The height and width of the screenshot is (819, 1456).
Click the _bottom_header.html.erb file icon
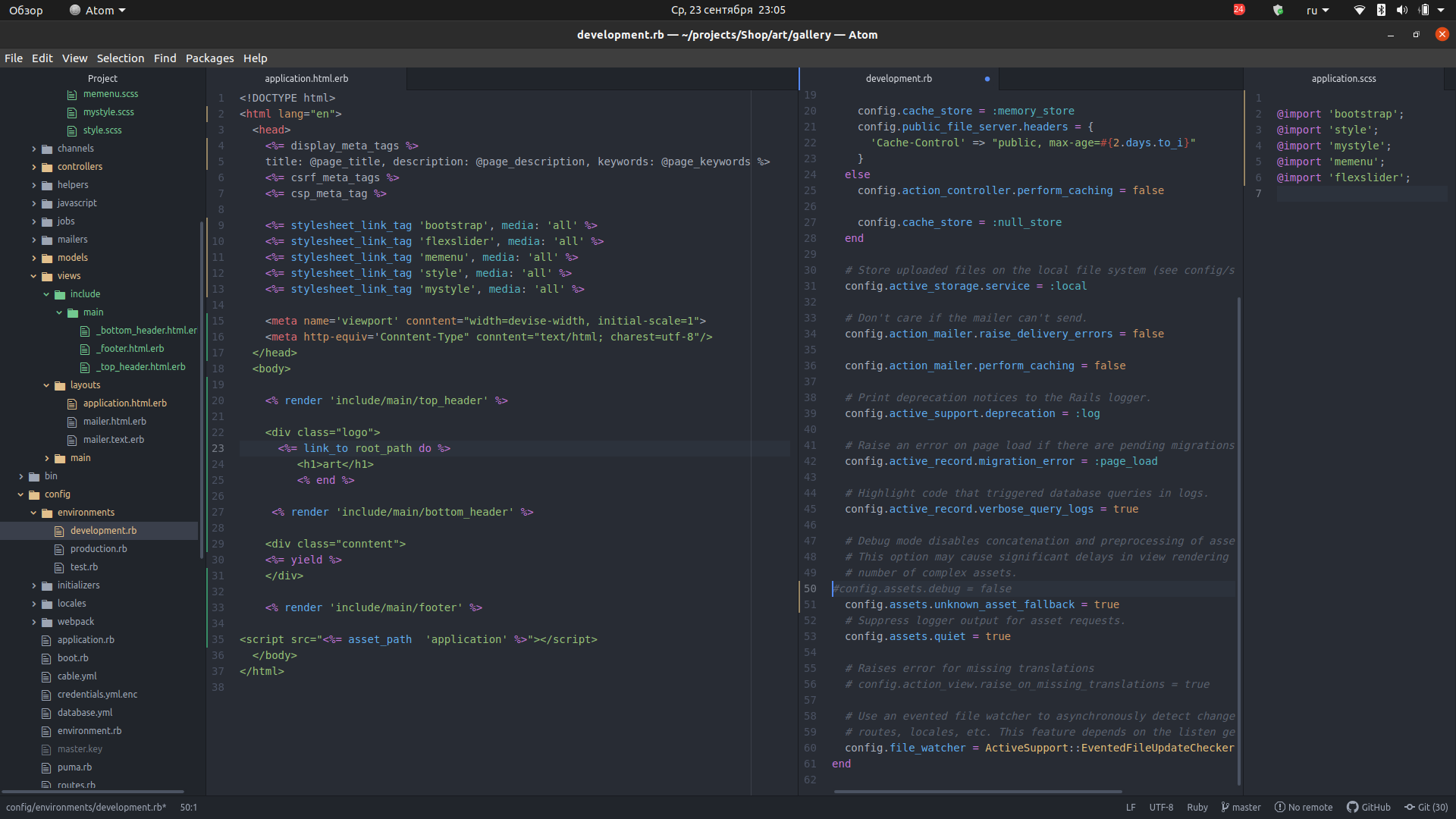[85, 331]
